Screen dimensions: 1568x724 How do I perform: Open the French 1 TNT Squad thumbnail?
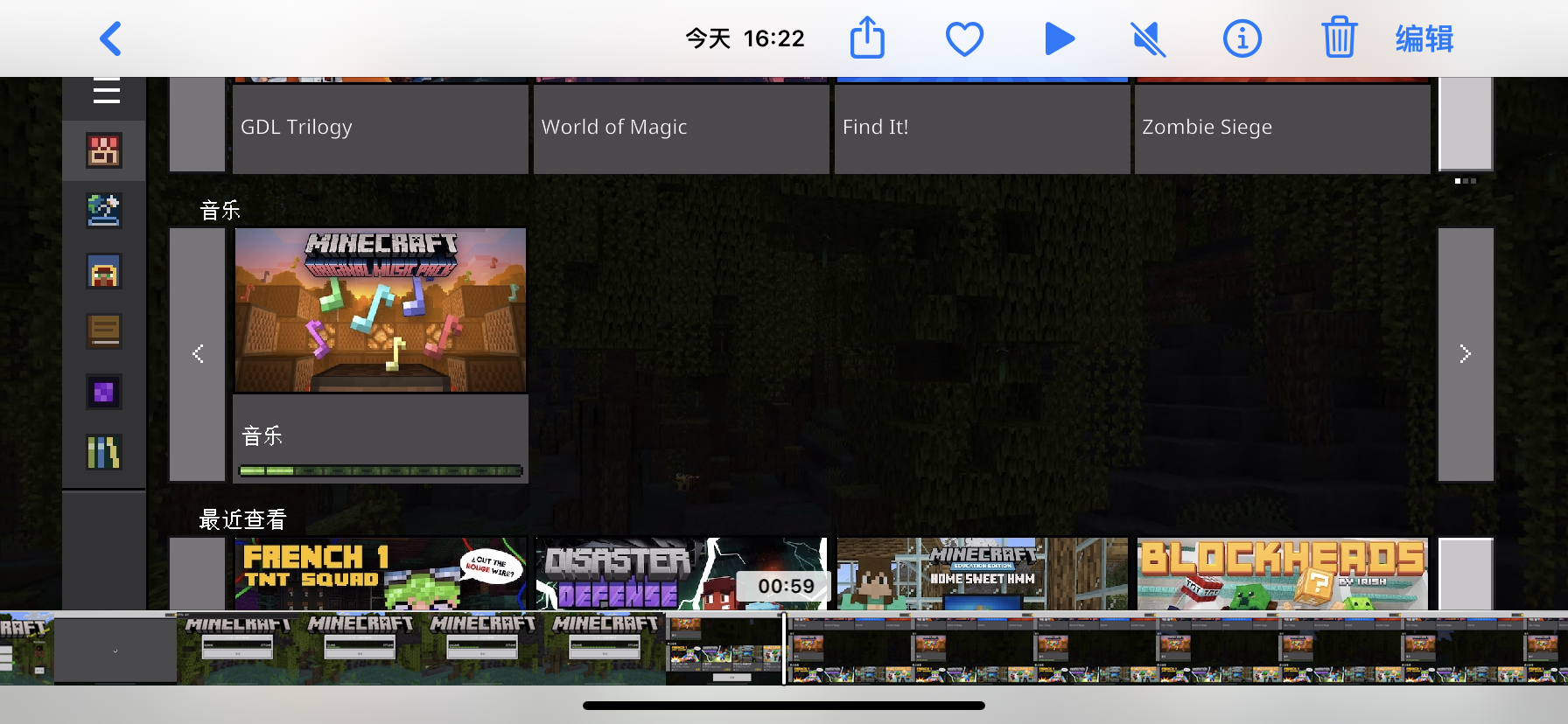pyautogui.click(x=381, y=574)
